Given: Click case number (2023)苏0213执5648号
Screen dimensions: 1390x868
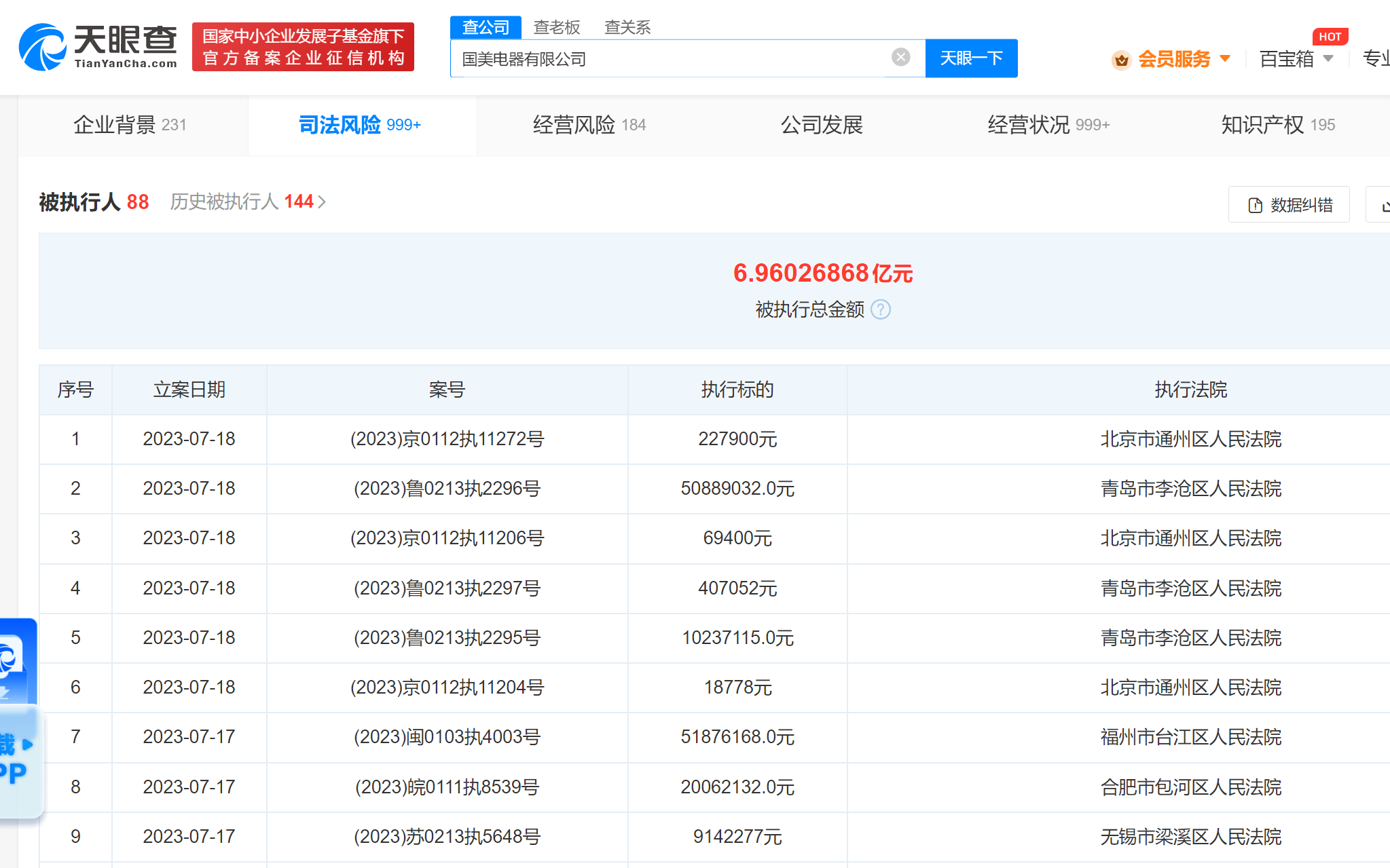Looking at the screenshot, I should tap(447, 837).
